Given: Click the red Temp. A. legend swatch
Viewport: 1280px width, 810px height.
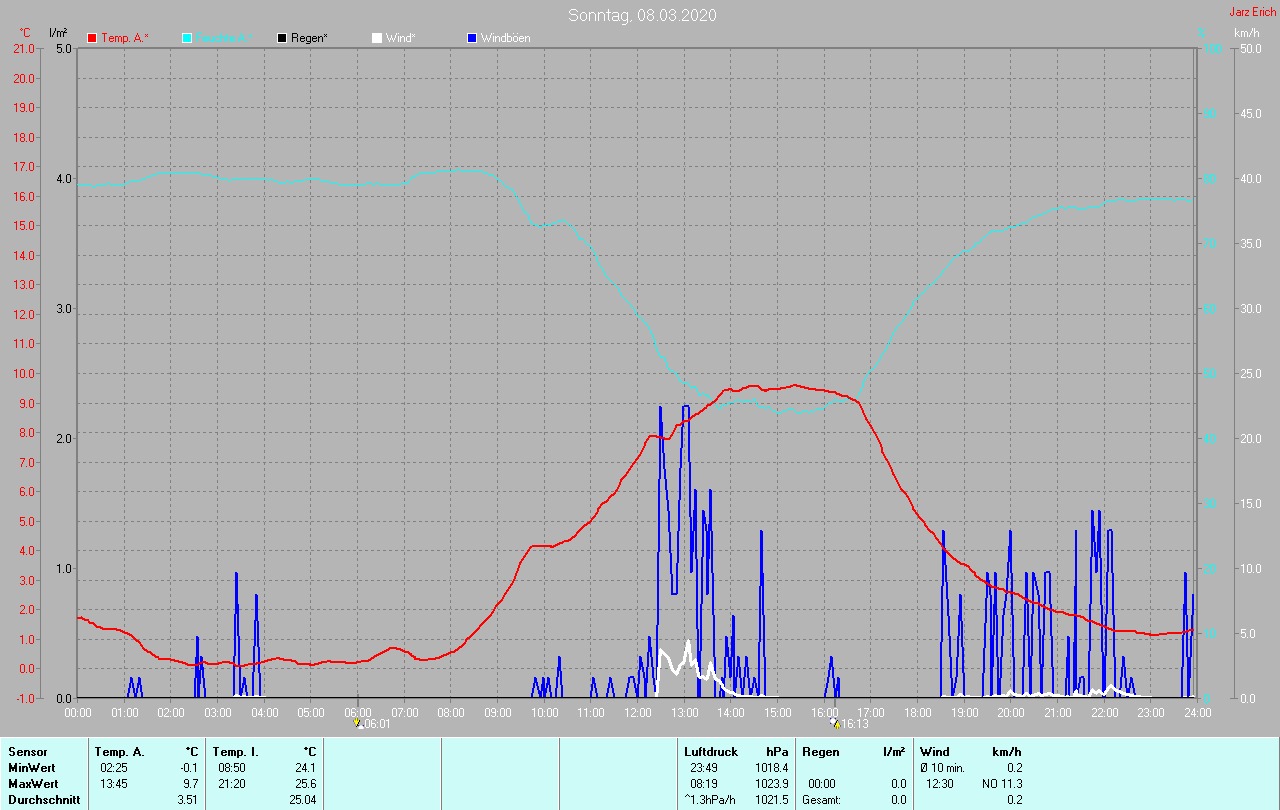Looking at the screenshot, I should click(x=92, y=38).
